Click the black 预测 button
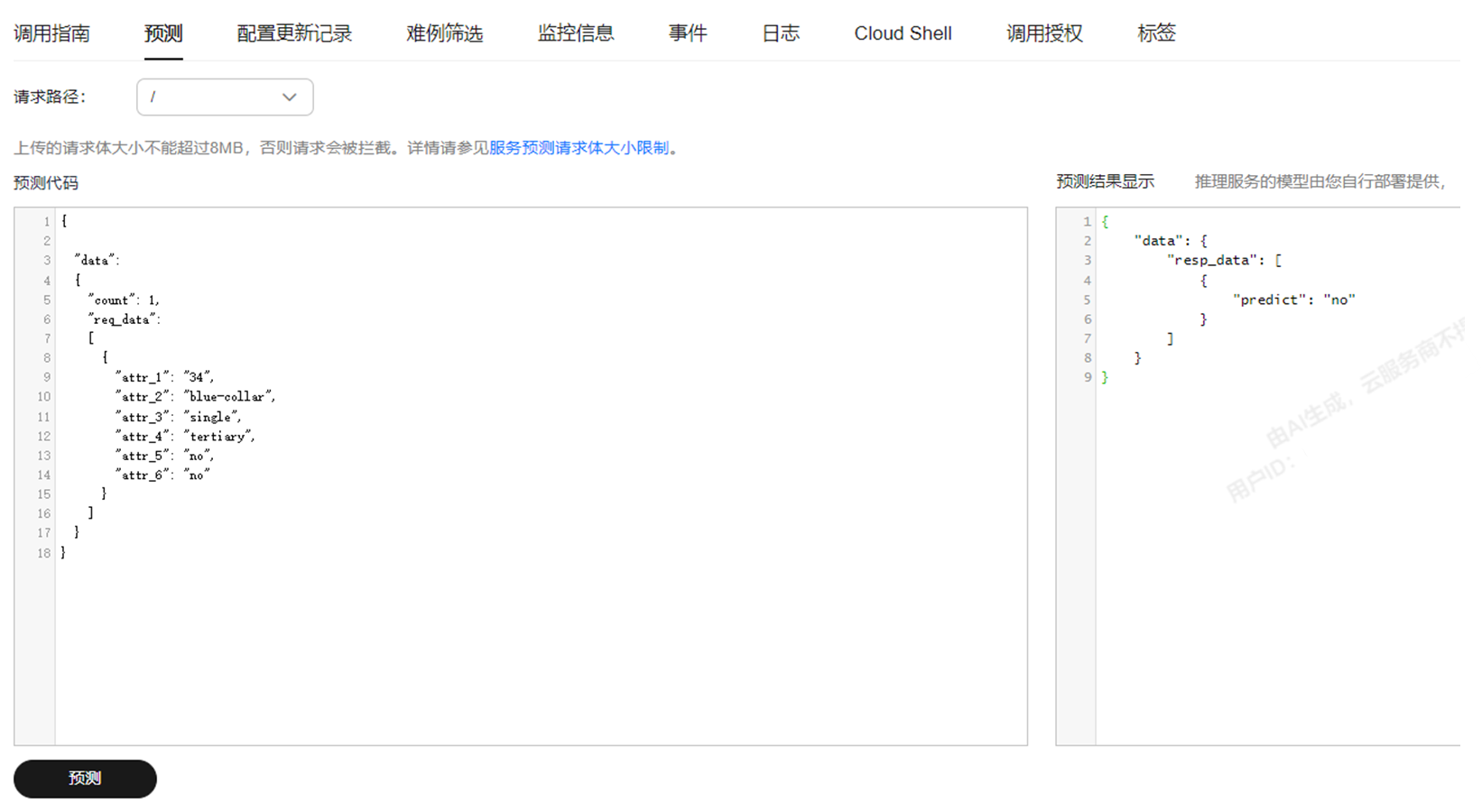The width and height of the screenshot is (1482, 812). (85, 779)
